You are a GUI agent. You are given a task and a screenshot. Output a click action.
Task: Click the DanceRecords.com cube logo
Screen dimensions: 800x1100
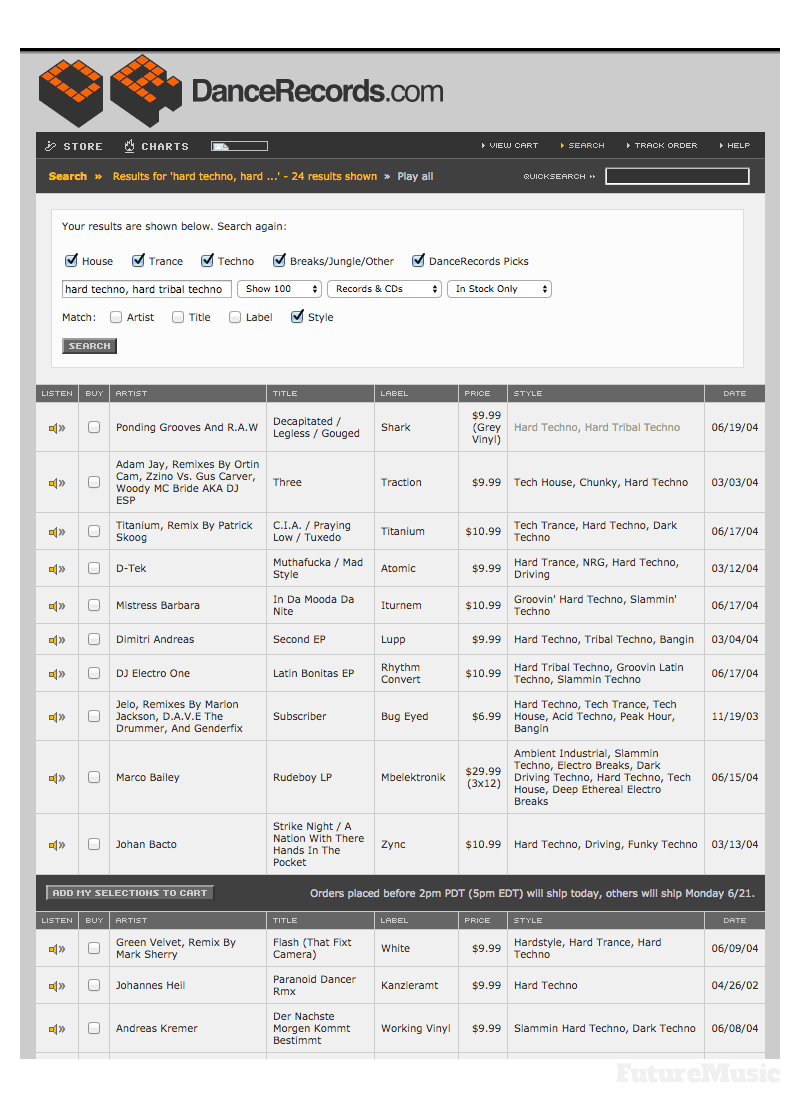coord(110,91)
